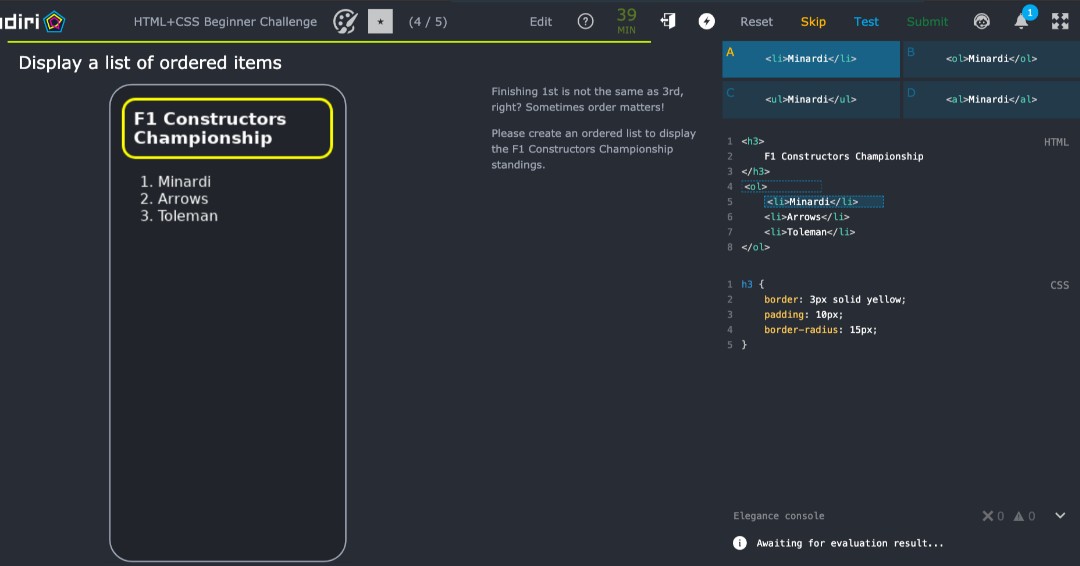1080x566 pixels.
Task: Click HTML+CSS Beginner Challenge title
Action: coord(225,21)
